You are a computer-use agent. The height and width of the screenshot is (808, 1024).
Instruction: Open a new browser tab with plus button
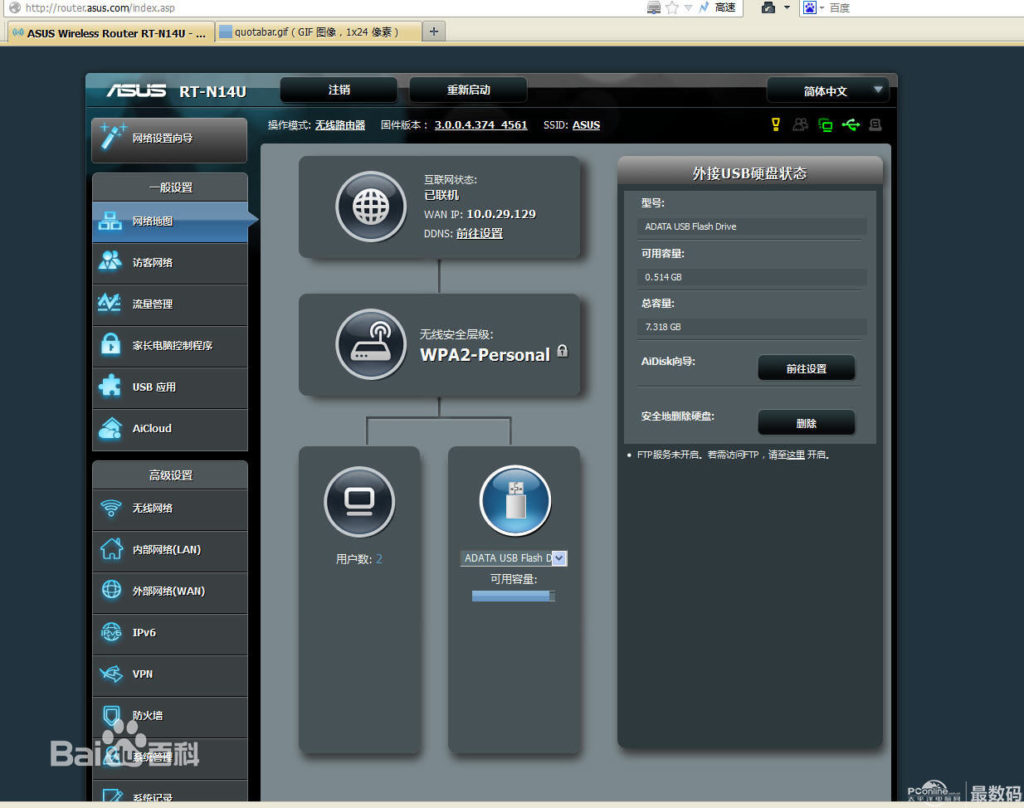click(434, 31)
